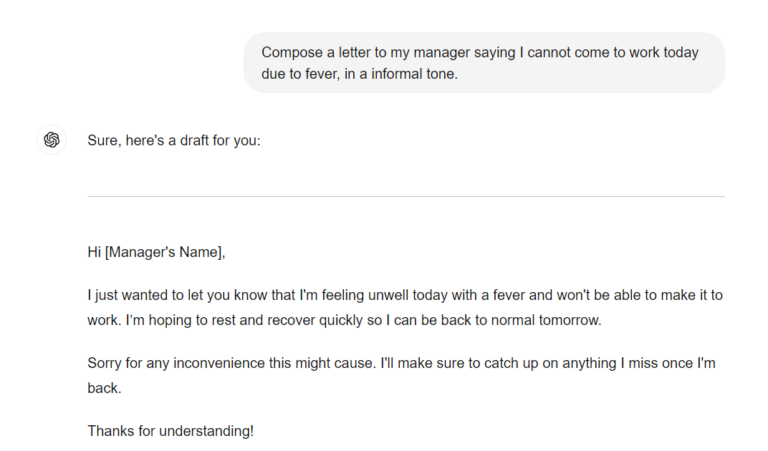Click the sentence "I'm hoping to rest and recover"
The image size is (768, 451).
[x=363, y=320]
